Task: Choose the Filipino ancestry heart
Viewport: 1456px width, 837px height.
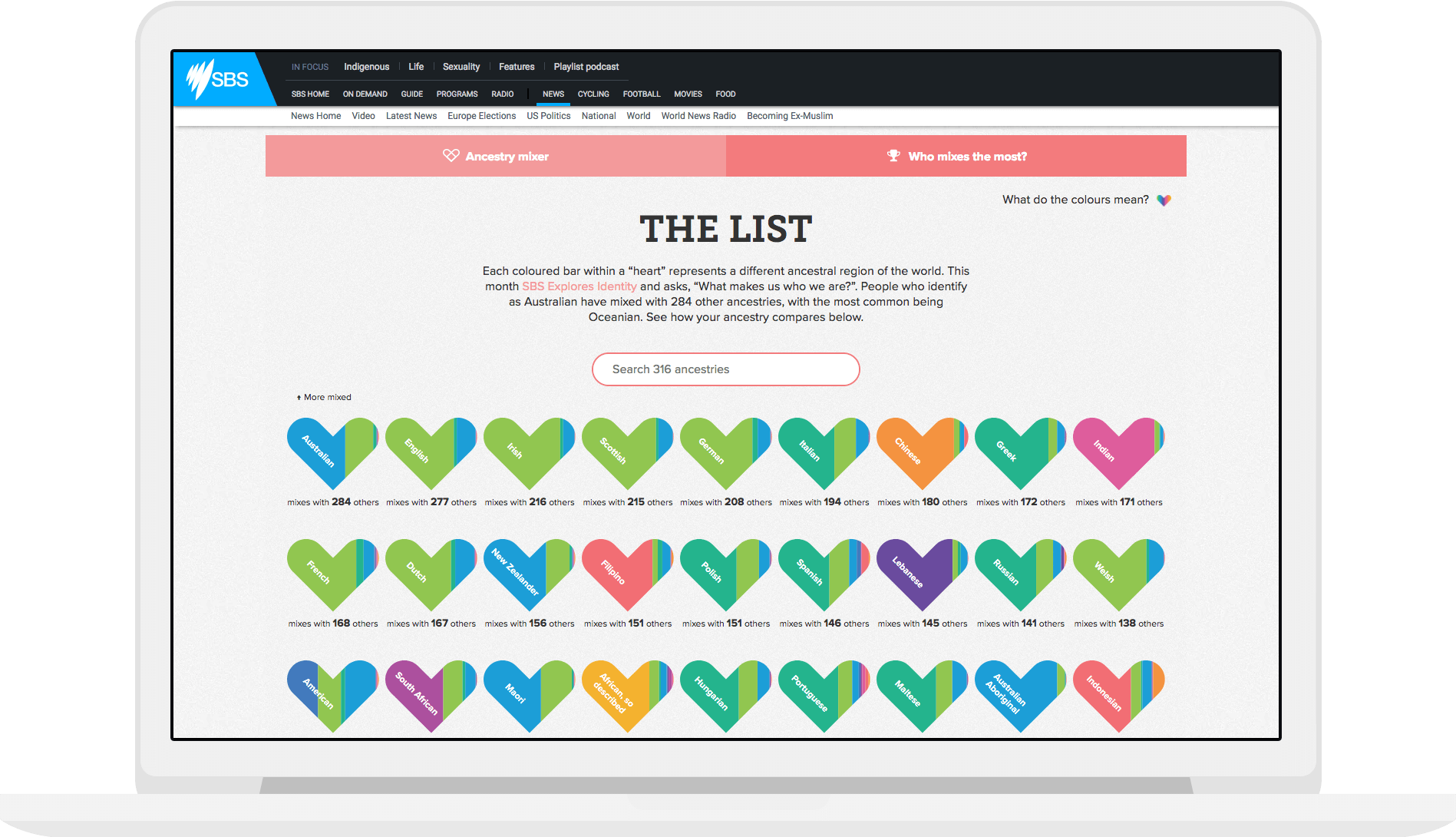Action: [x=627, y=574]
